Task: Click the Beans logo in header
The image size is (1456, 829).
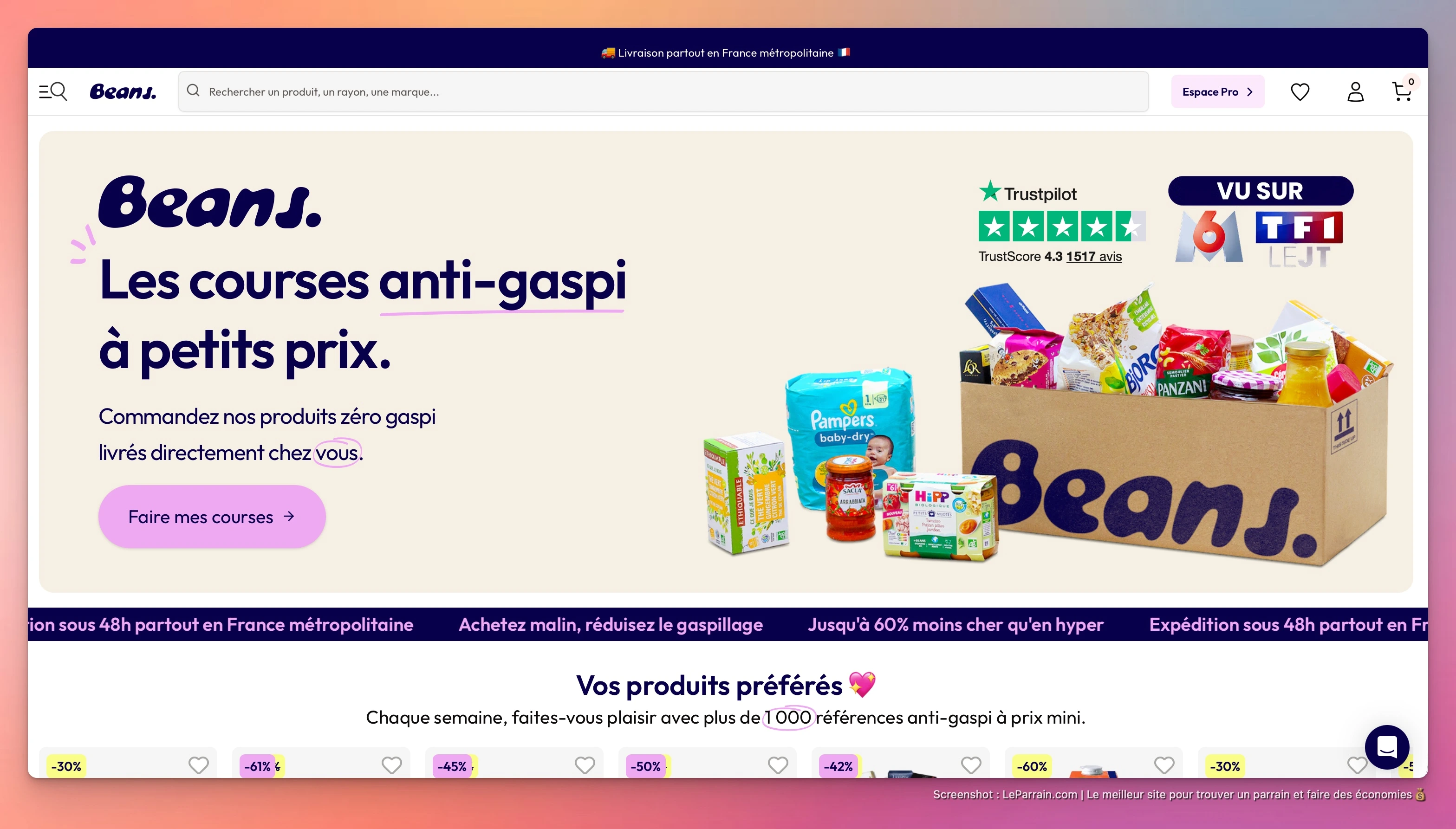Action: [123, 91]
